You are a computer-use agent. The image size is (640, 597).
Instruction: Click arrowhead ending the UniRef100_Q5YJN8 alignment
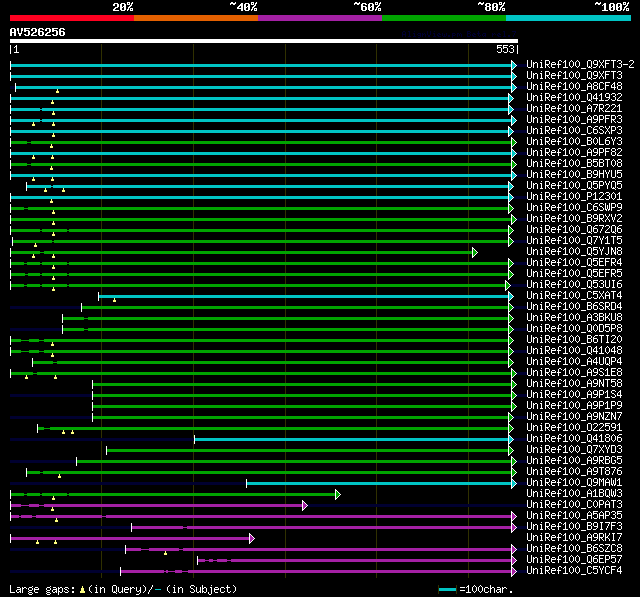click(475, 252)
